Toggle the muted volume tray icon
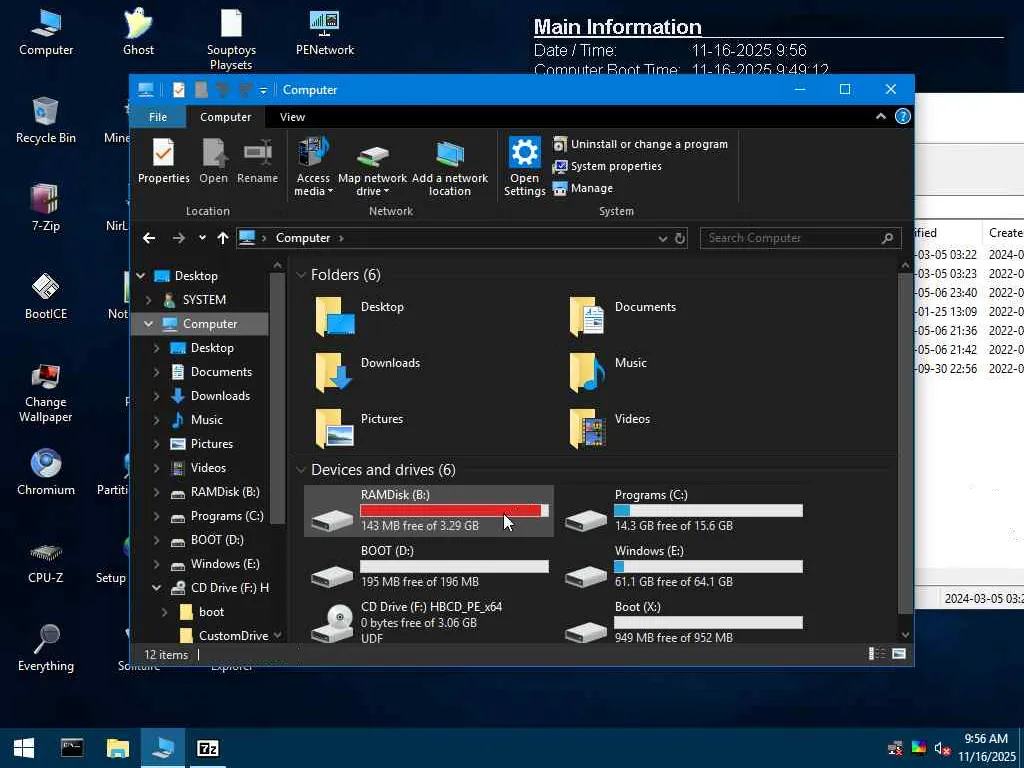The height and width of the screenshot is (768, 1024). [x=942, y=748]
